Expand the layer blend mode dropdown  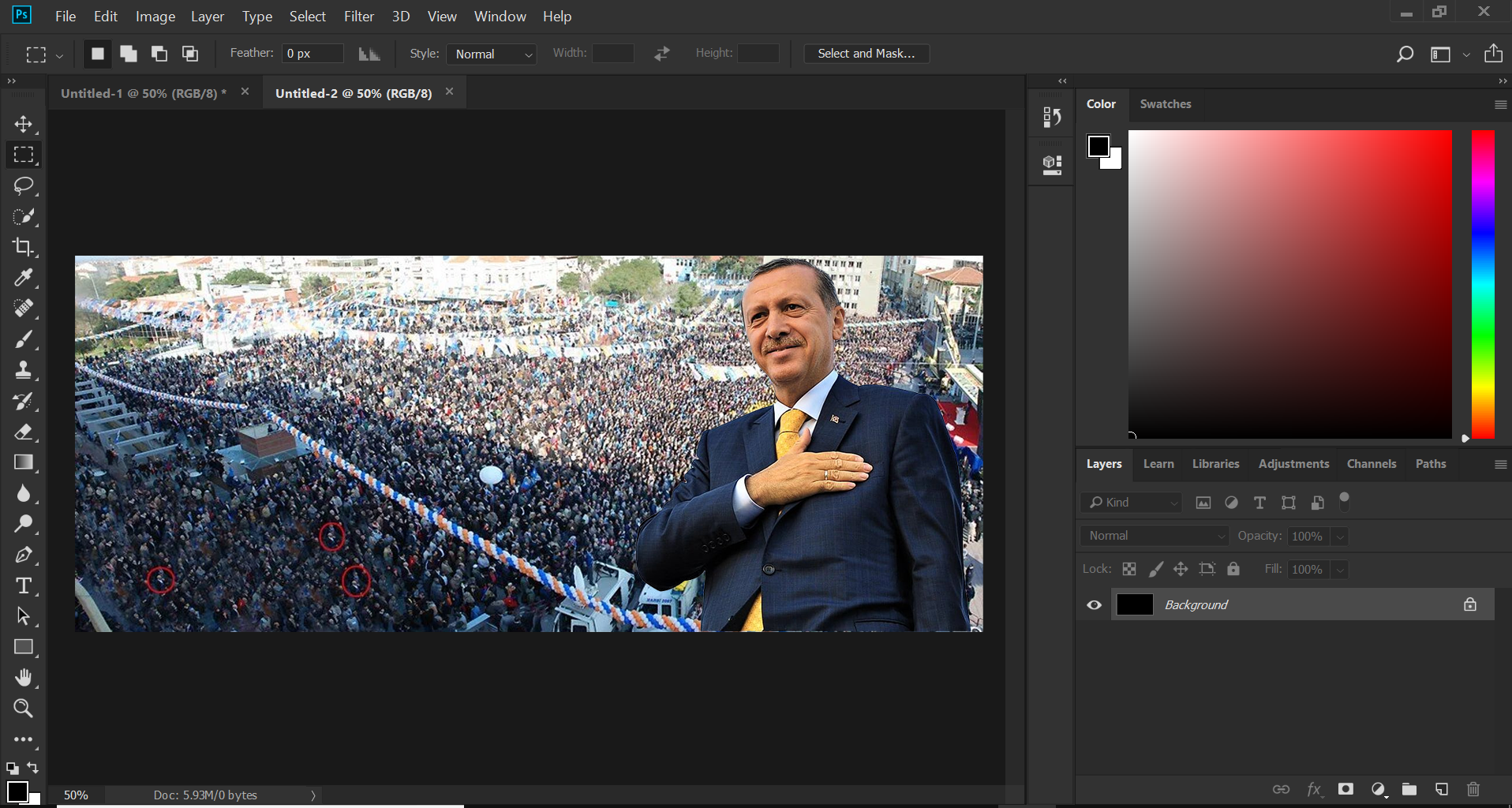pos(1155,536)
